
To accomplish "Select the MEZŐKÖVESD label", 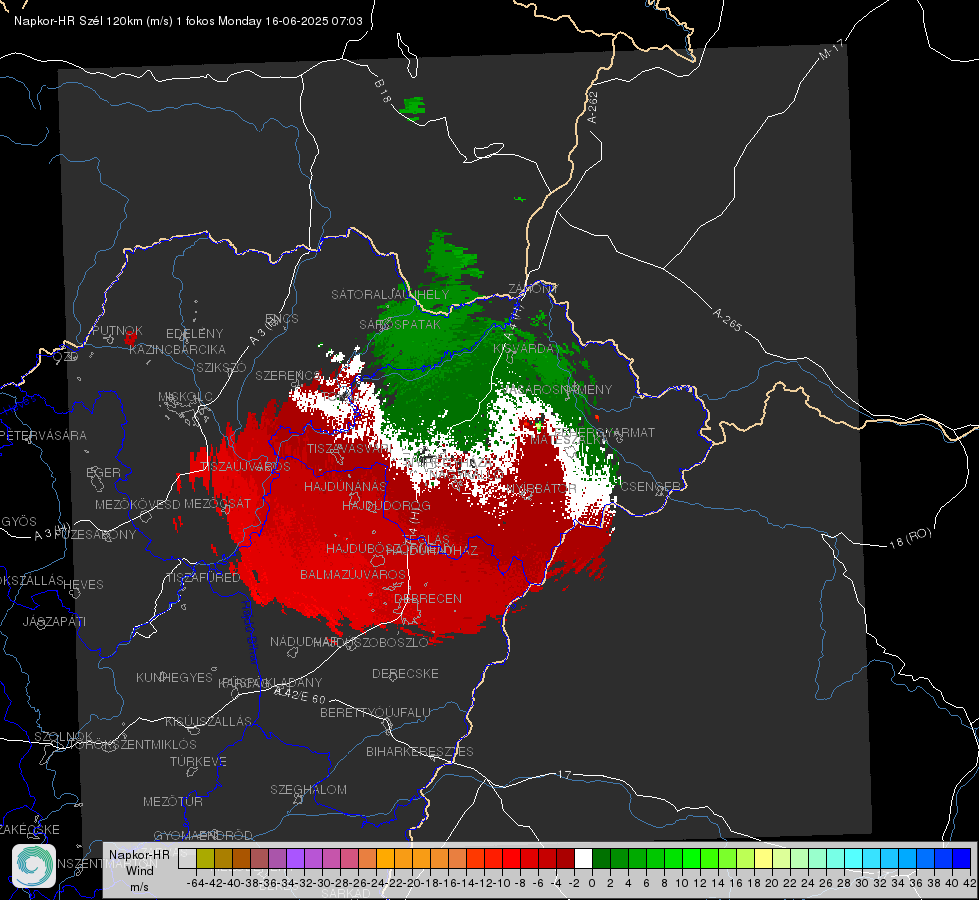I will click(x=137, y=504).
